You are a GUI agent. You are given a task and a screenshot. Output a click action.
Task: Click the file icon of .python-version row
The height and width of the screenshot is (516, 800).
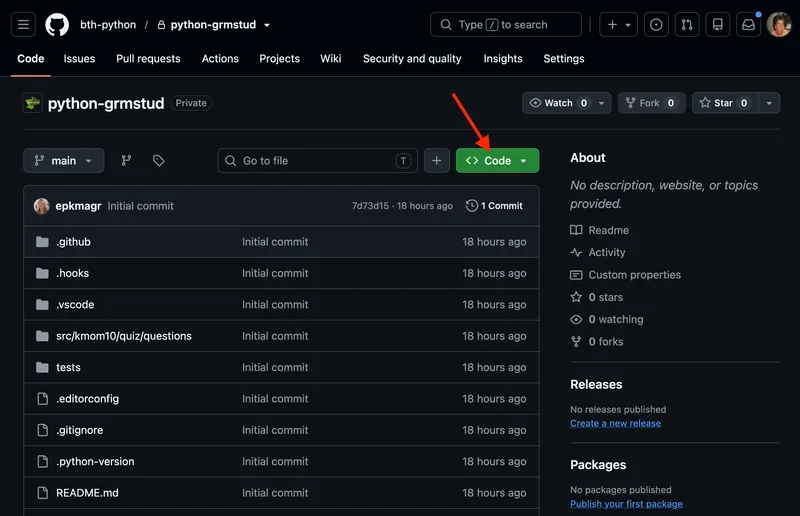[43, 461]
